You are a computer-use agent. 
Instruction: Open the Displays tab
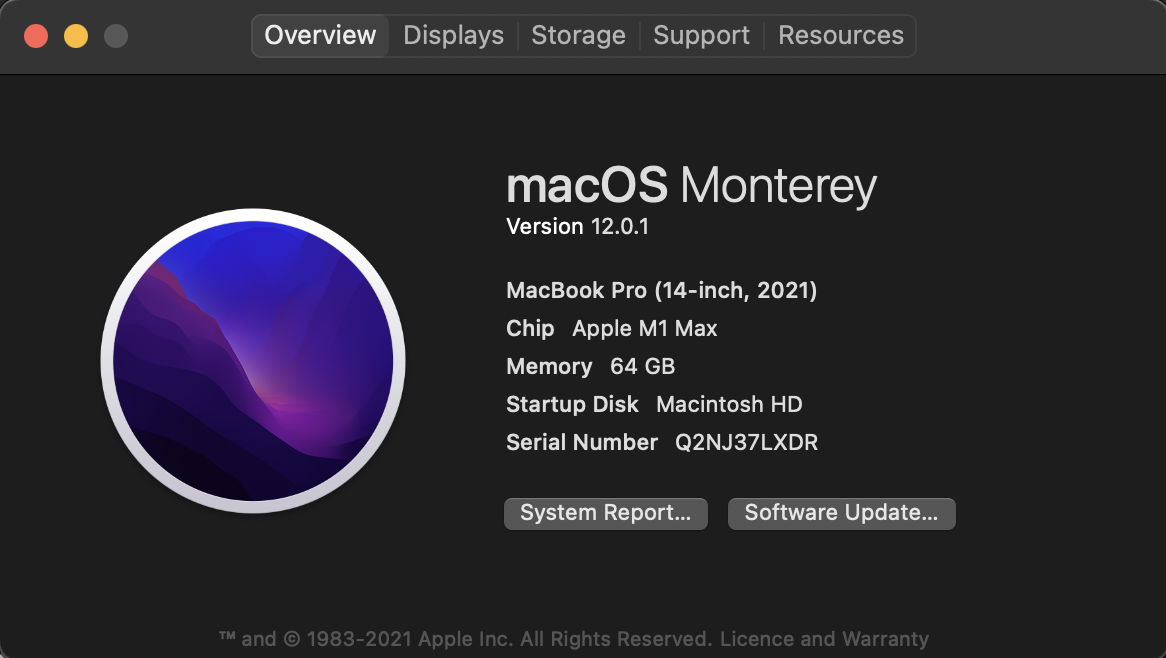click(453, 36)
